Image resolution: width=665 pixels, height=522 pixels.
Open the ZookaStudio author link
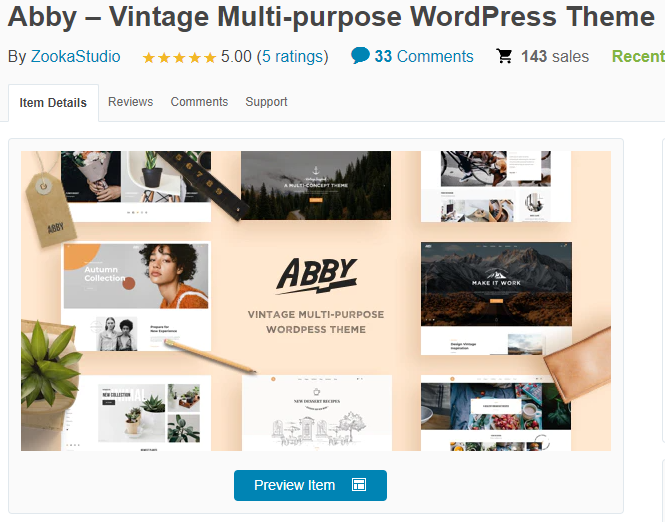click(75, 56)
